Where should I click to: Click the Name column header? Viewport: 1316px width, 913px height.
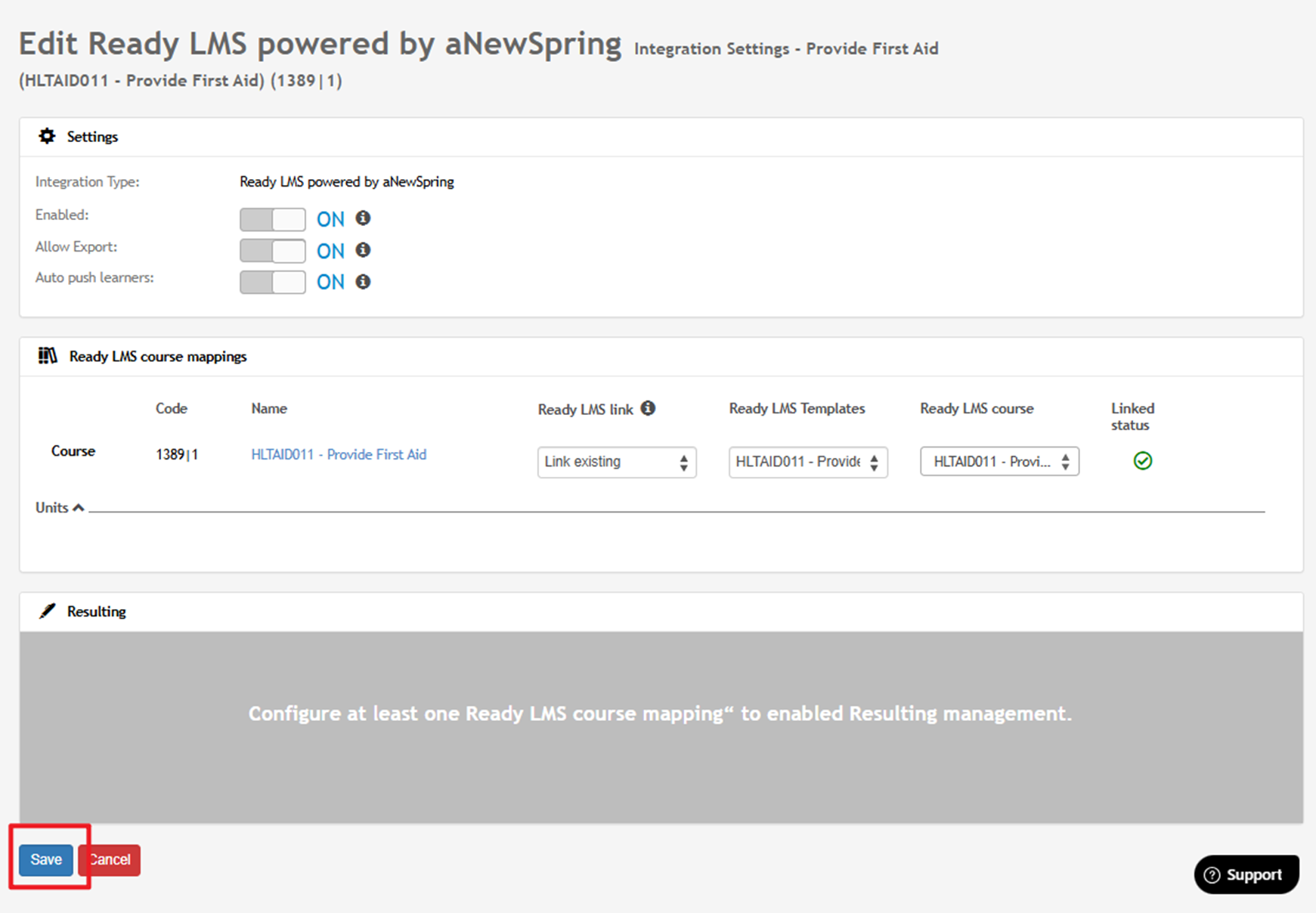(269, 408)
